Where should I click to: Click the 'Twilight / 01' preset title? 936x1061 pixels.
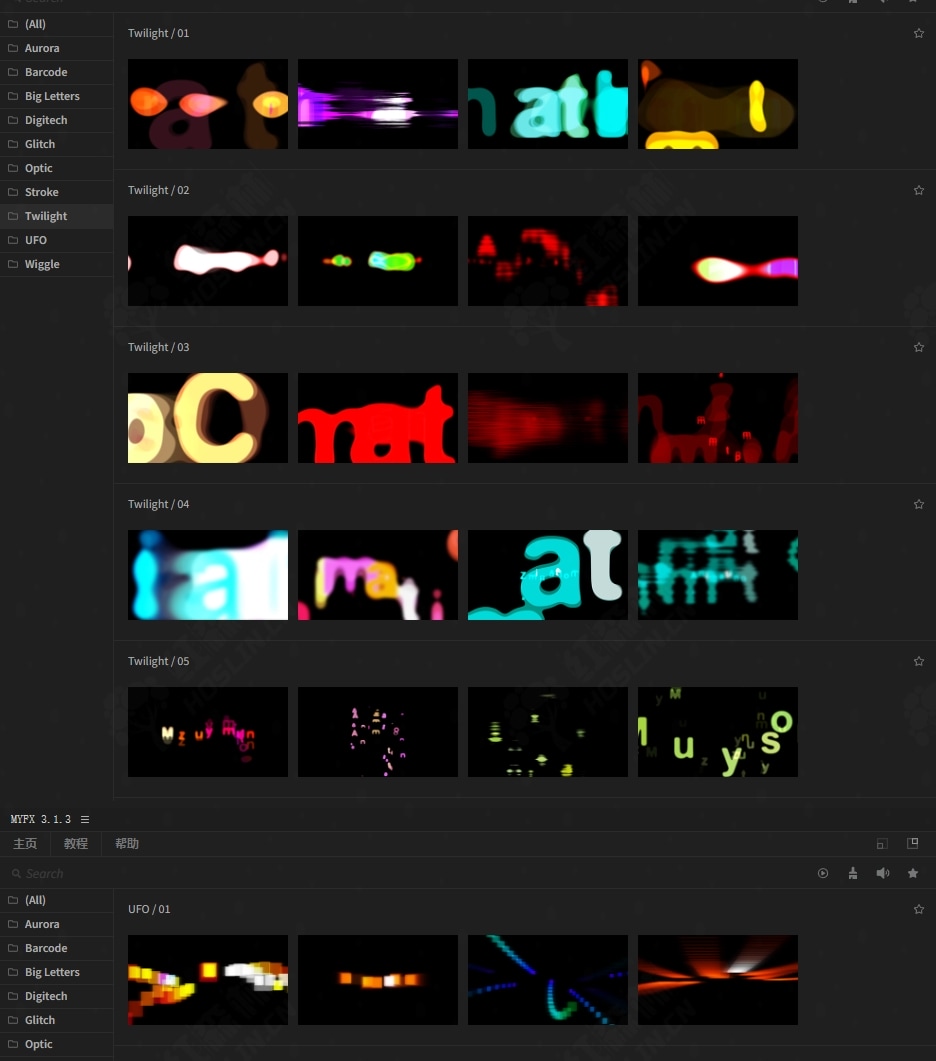click(x=158, y=33)
